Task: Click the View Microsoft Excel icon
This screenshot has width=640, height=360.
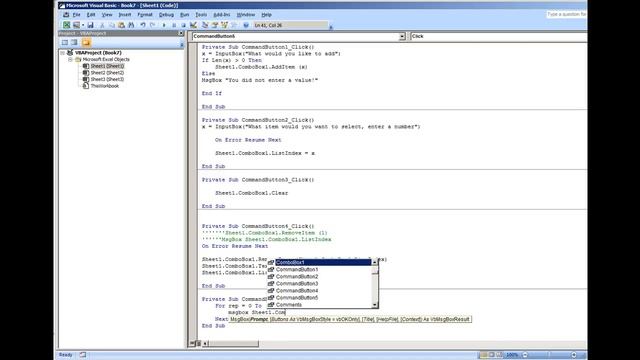Action: pos(67,25)
